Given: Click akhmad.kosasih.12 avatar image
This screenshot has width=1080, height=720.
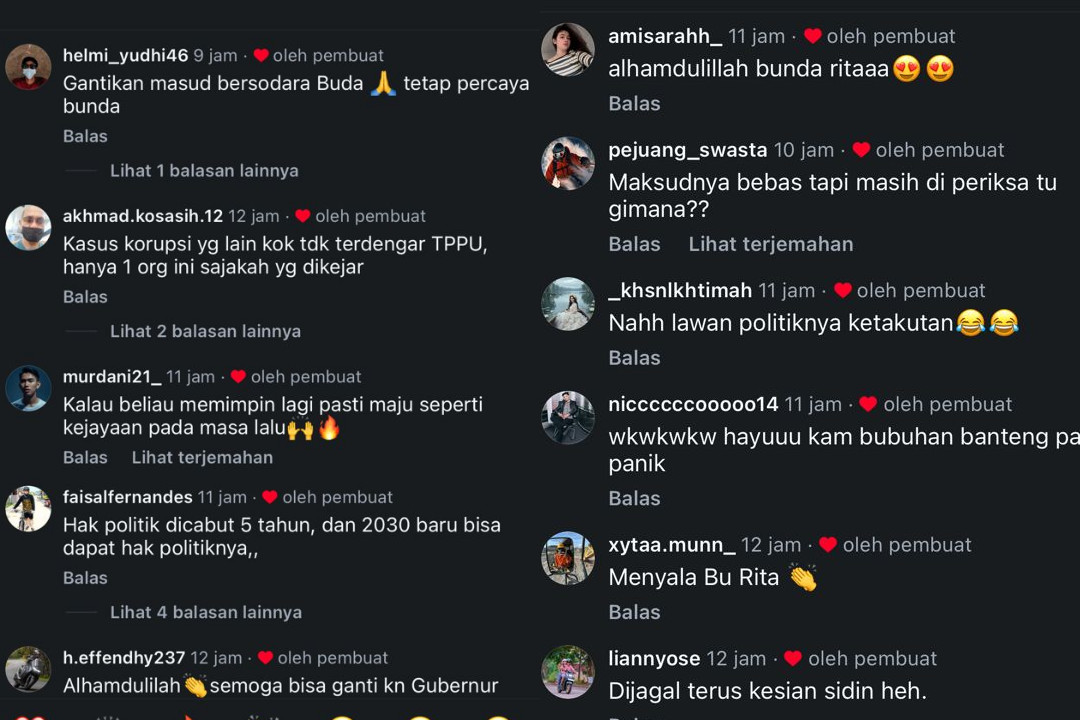Looking at the screenshot, I should pyautogui.click(x=28, y=227).
